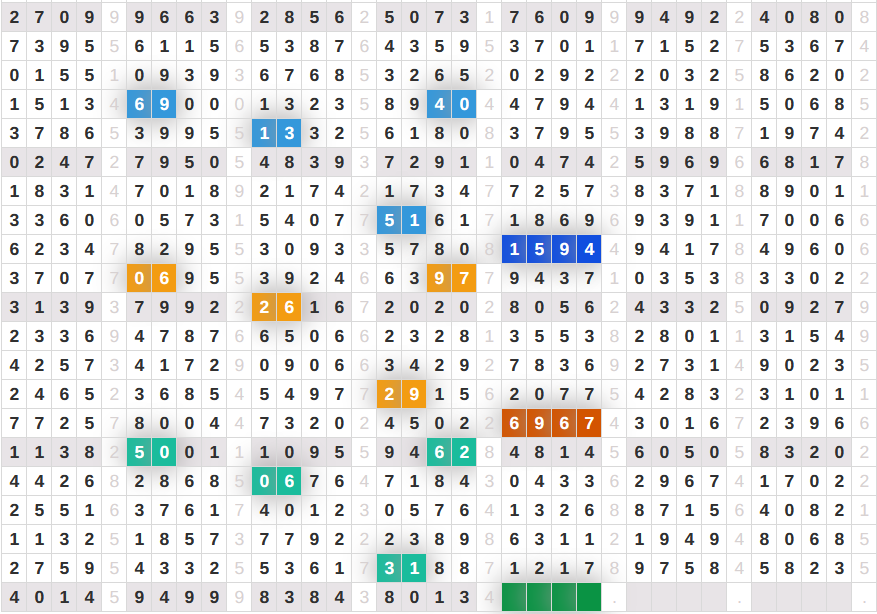Screen dimensions: 877x614
Task: Select the blue highlighted 40 cell
Action: (x=451, y=104)
